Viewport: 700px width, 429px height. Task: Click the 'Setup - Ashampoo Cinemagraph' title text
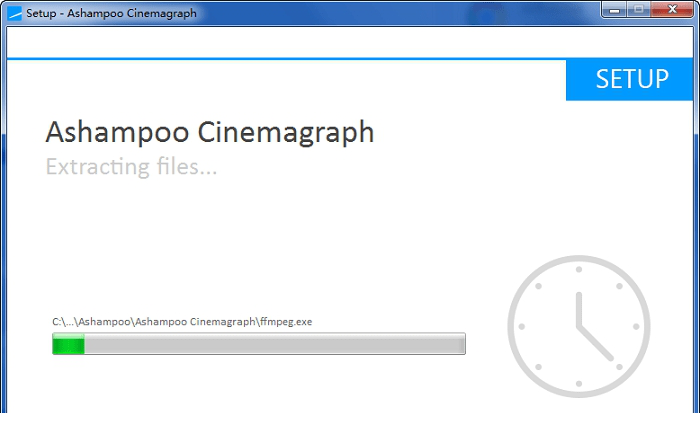click(111, 13)
